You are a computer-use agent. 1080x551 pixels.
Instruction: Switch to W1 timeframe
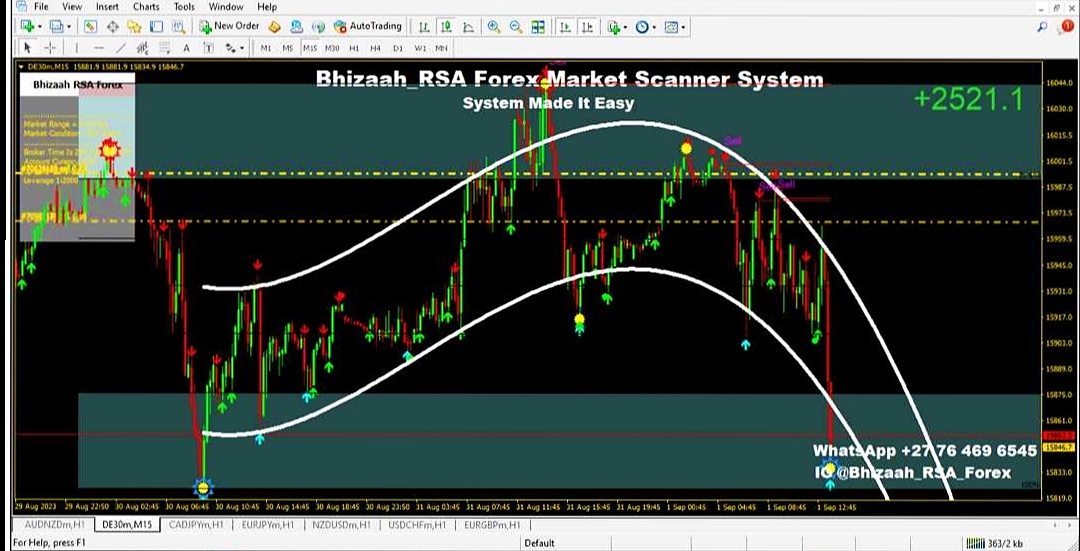tap(419, 48)
